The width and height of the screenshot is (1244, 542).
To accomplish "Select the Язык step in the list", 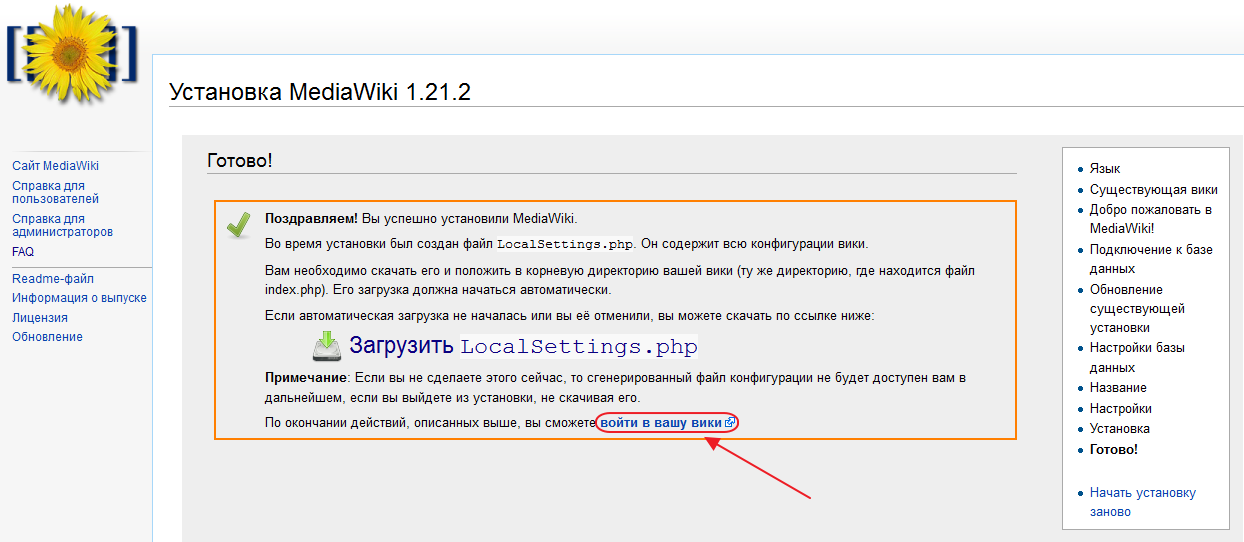I will pyautogui.click(x=1105, y=169).
